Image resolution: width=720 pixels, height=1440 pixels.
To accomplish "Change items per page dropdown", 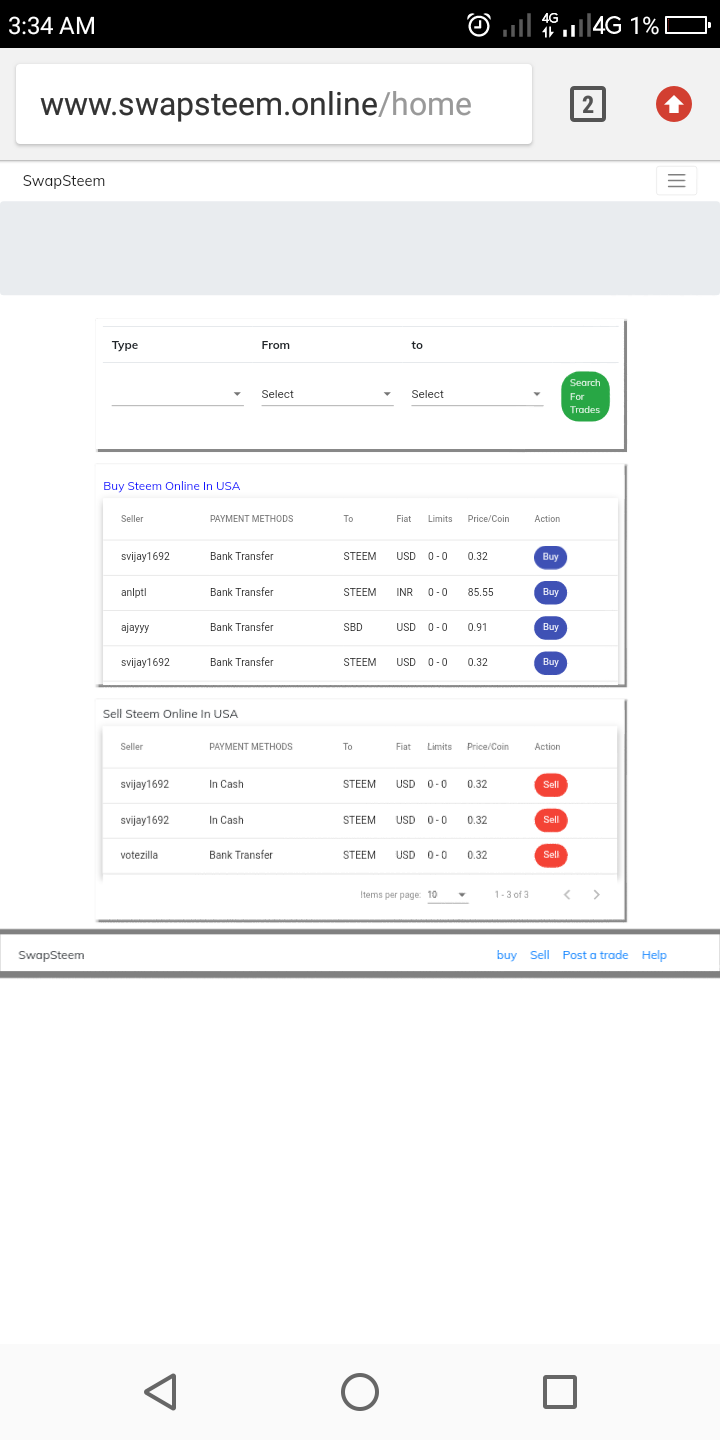I will point(447,895).
